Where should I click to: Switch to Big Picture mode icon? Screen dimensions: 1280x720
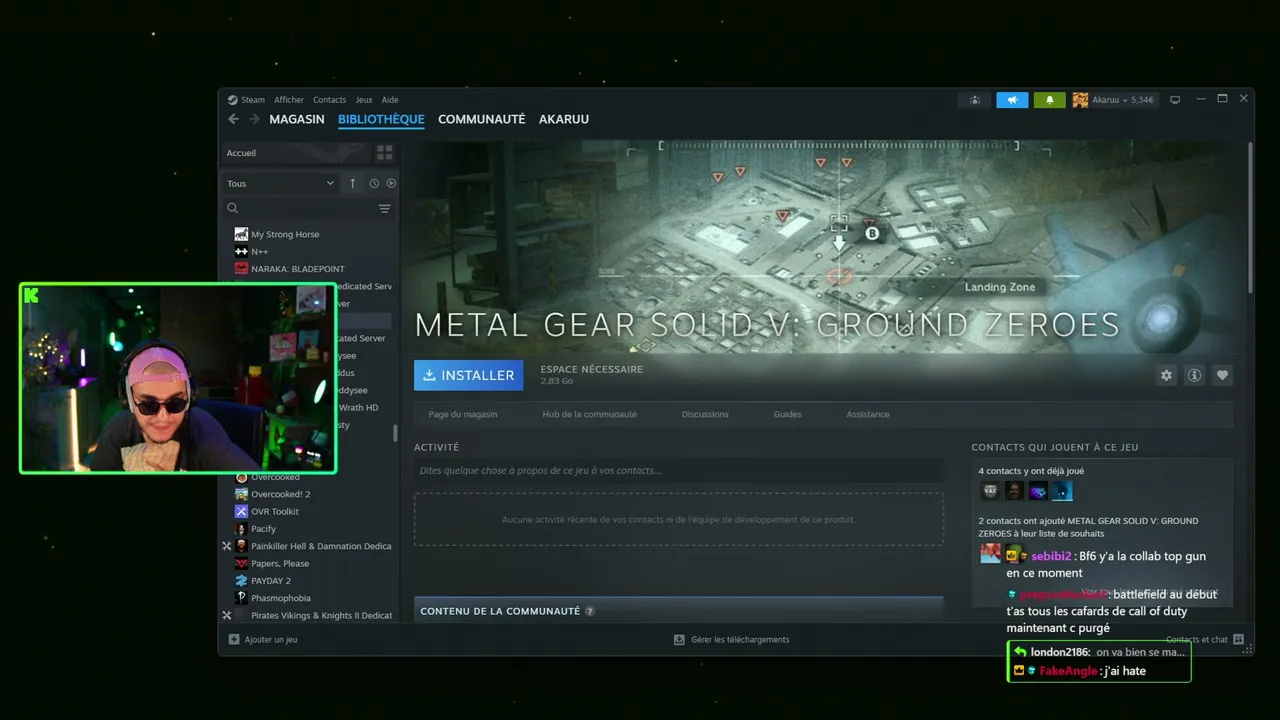click(1175, 100)
